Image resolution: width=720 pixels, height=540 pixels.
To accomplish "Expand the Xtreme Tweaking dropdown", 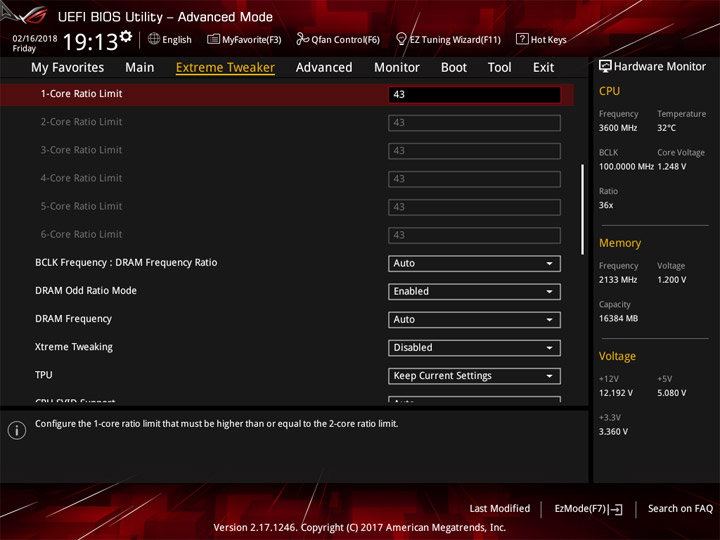I will click(474, 348).
